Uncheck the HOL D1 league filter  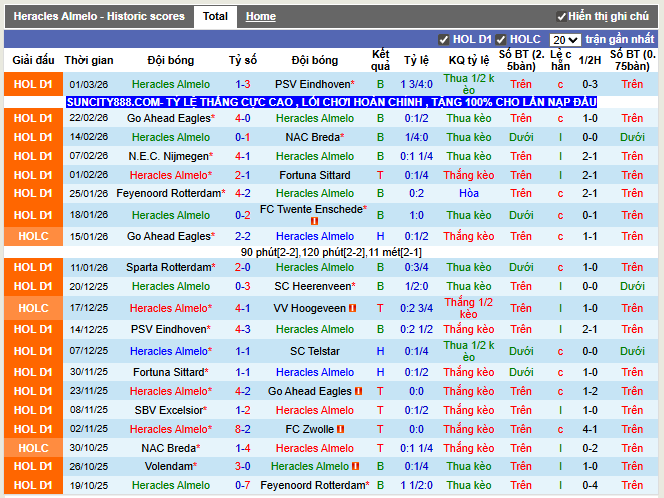point(444,40)
